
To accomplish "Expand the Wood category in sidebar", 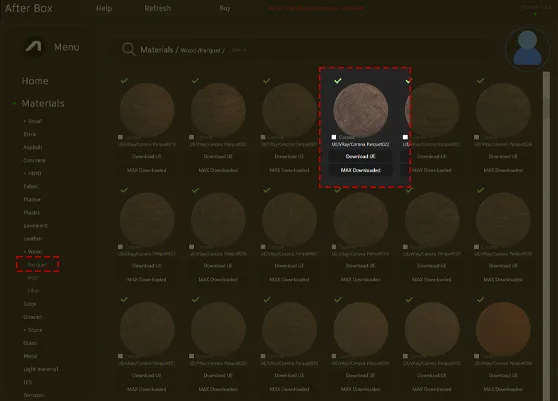I will tap(33, 252).
